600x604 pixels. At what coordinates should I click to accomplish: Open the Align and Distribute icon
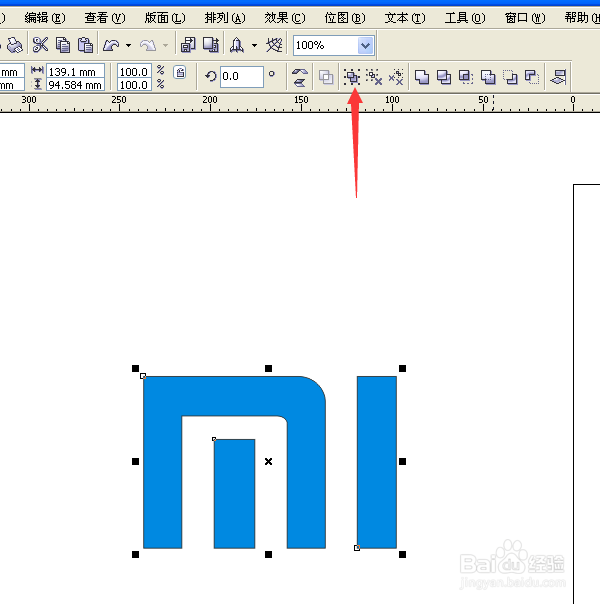tap(558, 77)
